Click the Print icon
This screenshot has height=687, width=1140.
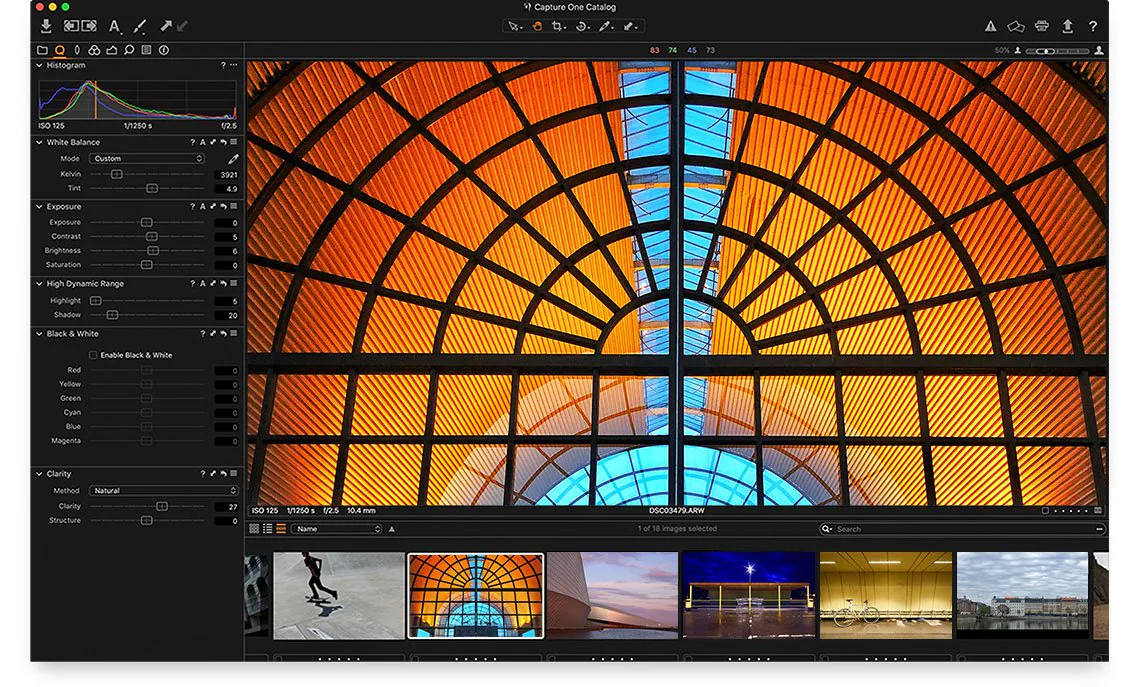(1042, 26)
